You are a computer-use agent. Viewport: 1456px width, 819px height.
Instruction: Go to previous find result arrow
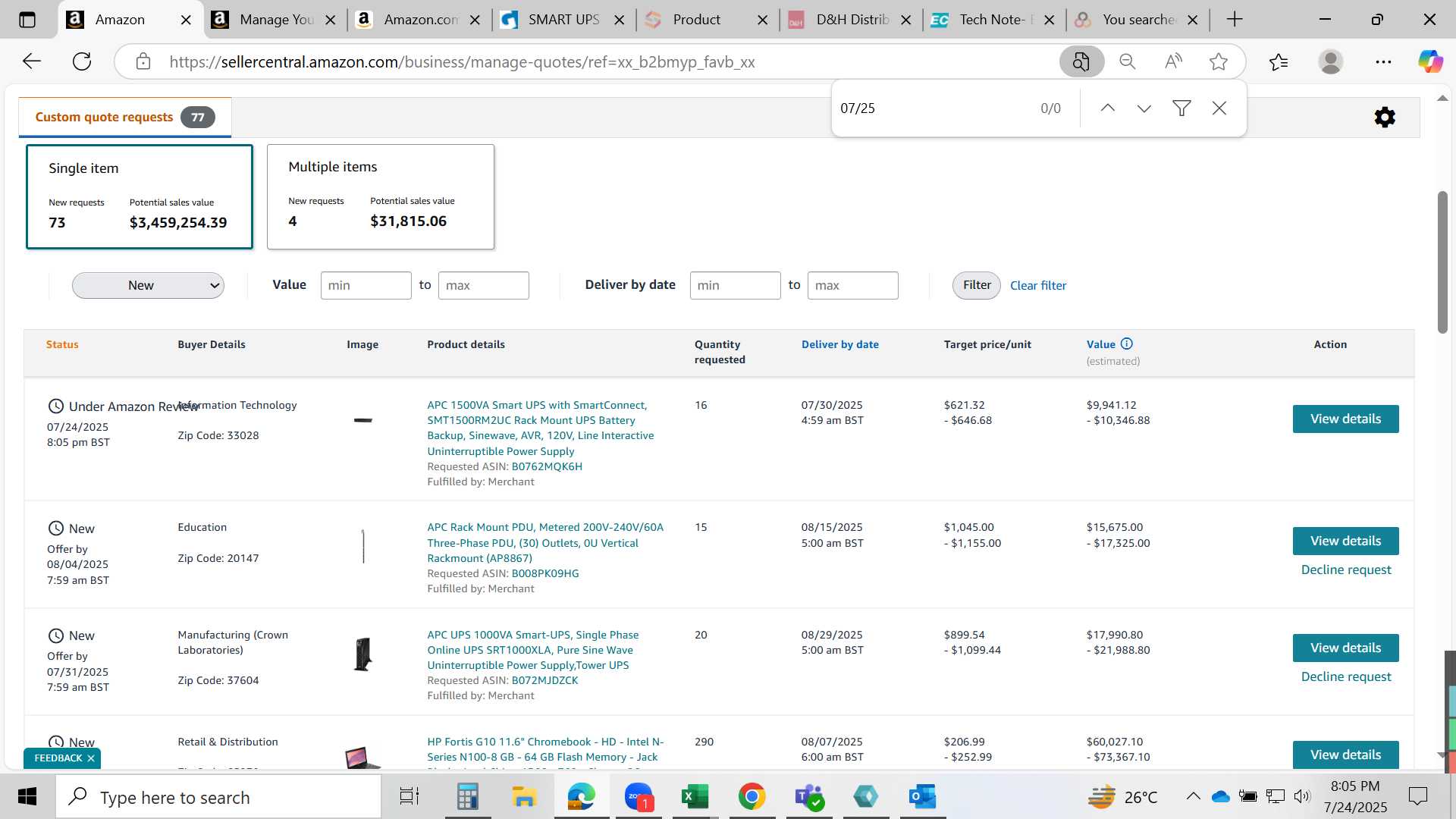coord(1107,108)
